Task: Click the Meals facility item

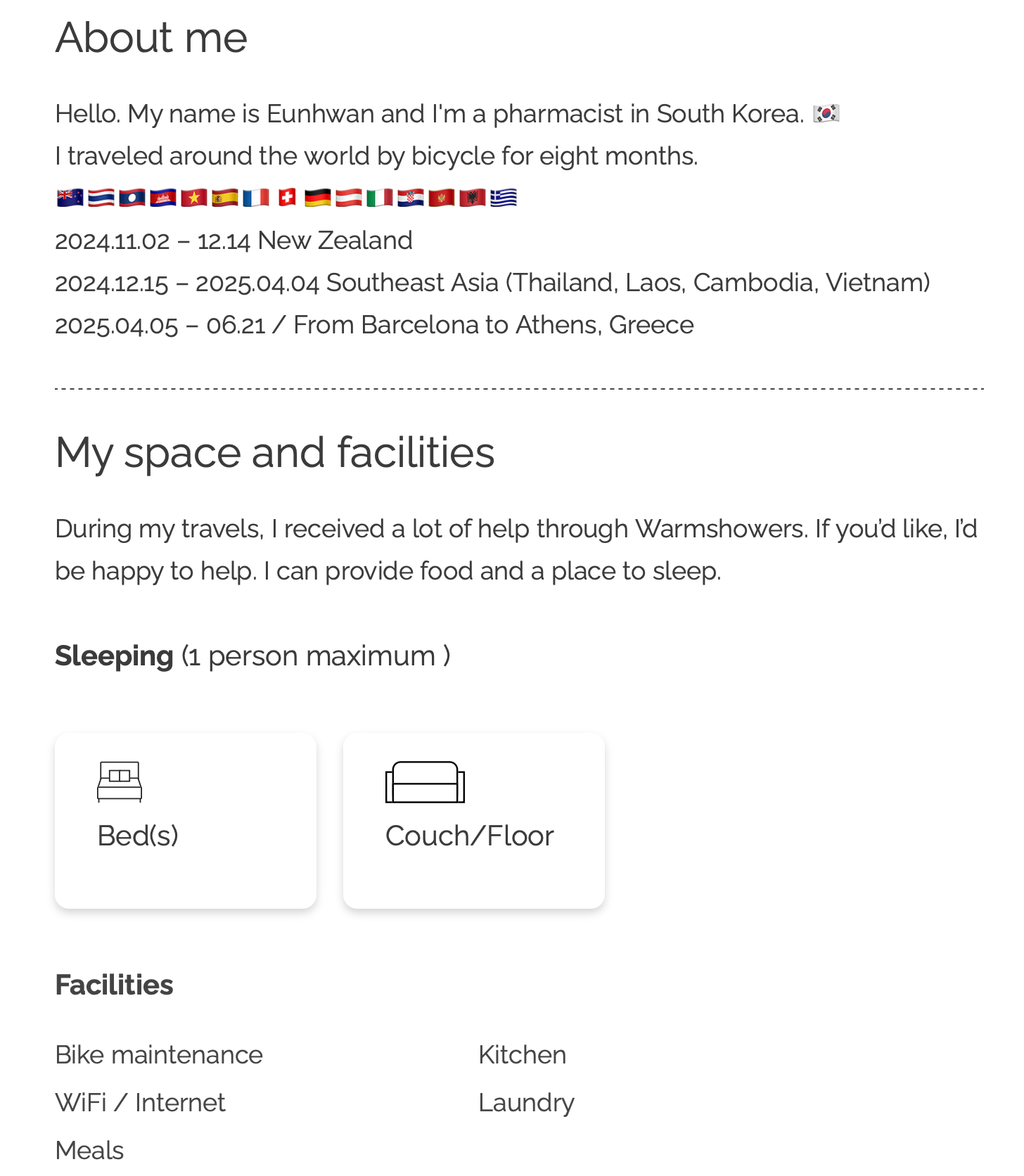Action: point(89,1151)
